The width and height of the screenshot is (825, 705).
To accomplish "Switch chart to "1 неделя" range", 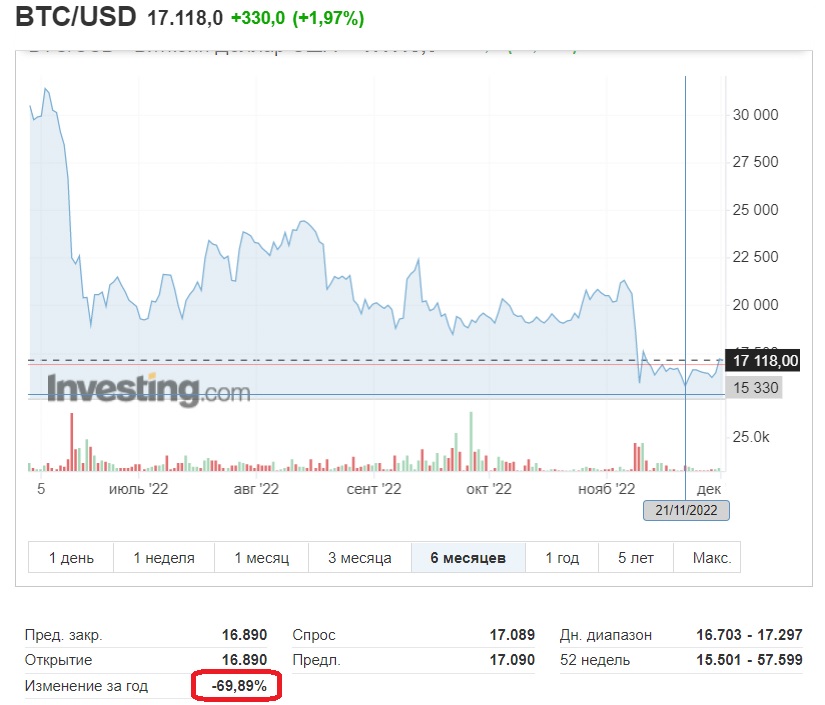I will coord(164,558).
